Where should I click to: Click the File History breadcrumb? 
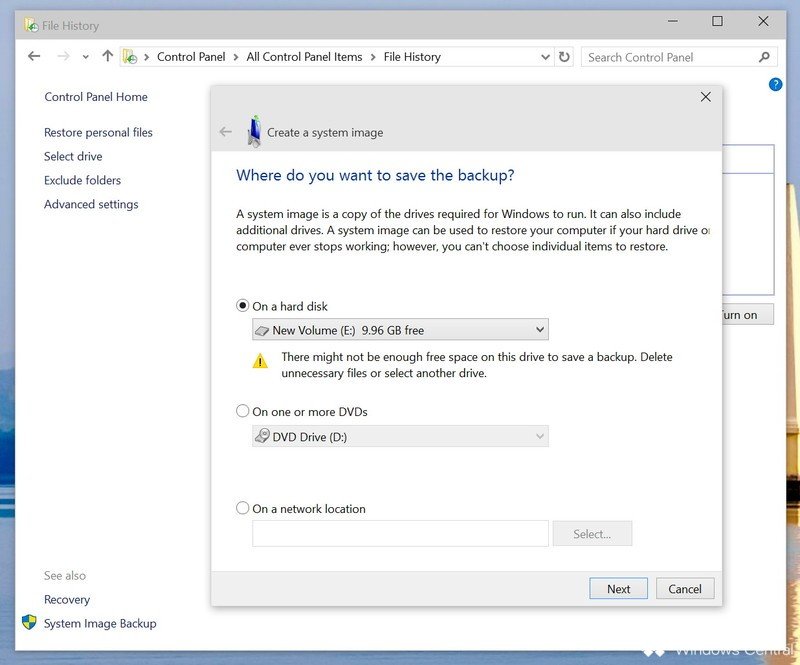(x=412, y=57)
